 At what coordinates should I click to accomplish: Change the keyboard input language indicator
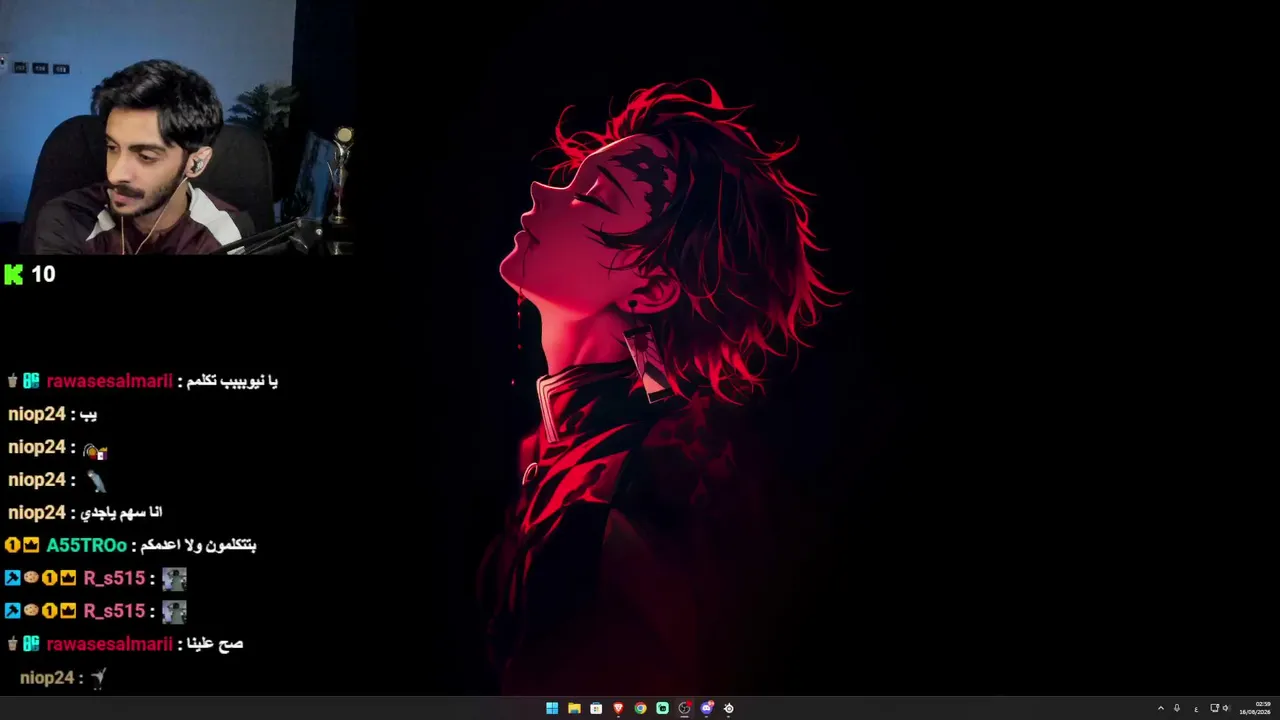tap(1196, 709)
